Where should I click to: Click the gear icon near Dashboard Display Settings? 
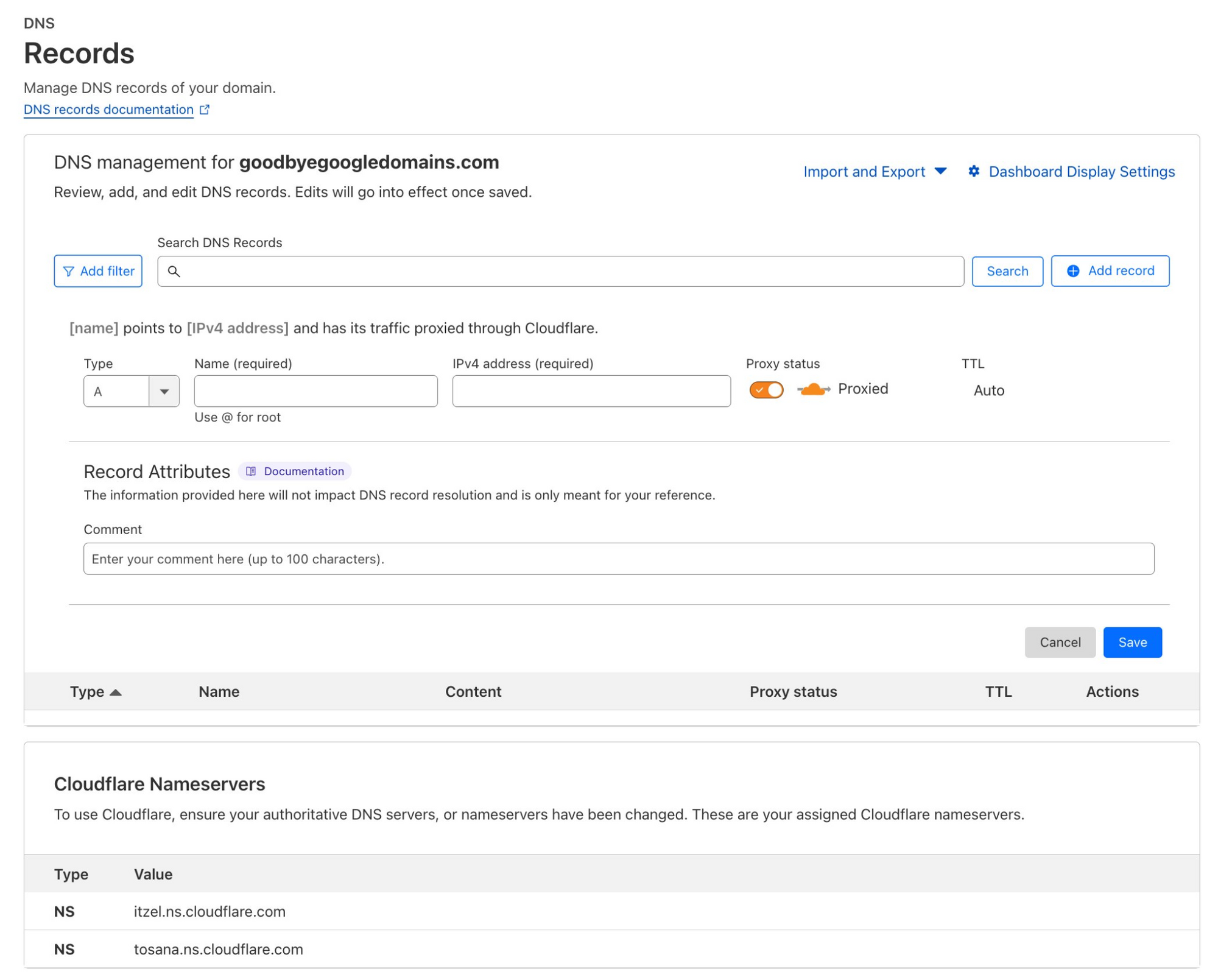tap(974, 172)
